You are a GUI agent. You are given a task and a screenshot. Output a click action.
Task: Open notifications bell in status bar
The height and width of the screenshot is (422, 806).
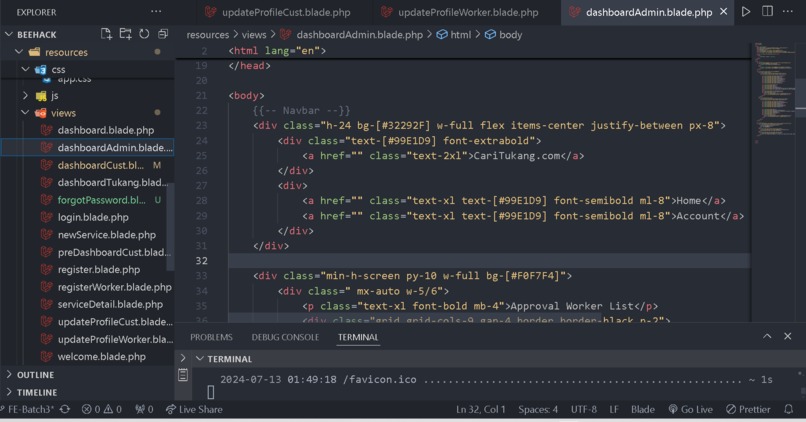pyautogui.click(x=789, y=409)
